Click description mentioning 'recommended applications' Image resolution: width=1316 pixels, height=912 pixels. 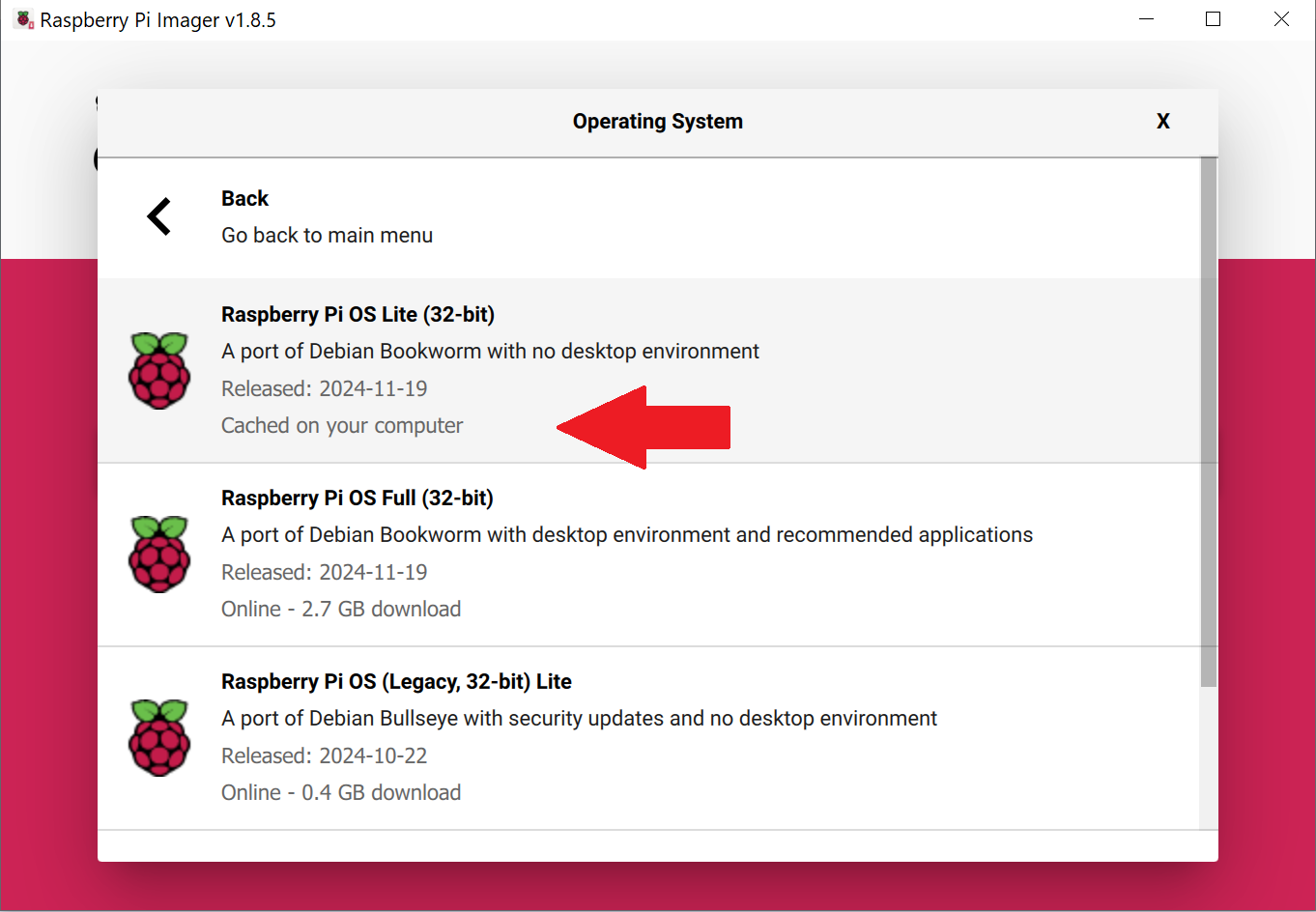[x=627, y=535]
